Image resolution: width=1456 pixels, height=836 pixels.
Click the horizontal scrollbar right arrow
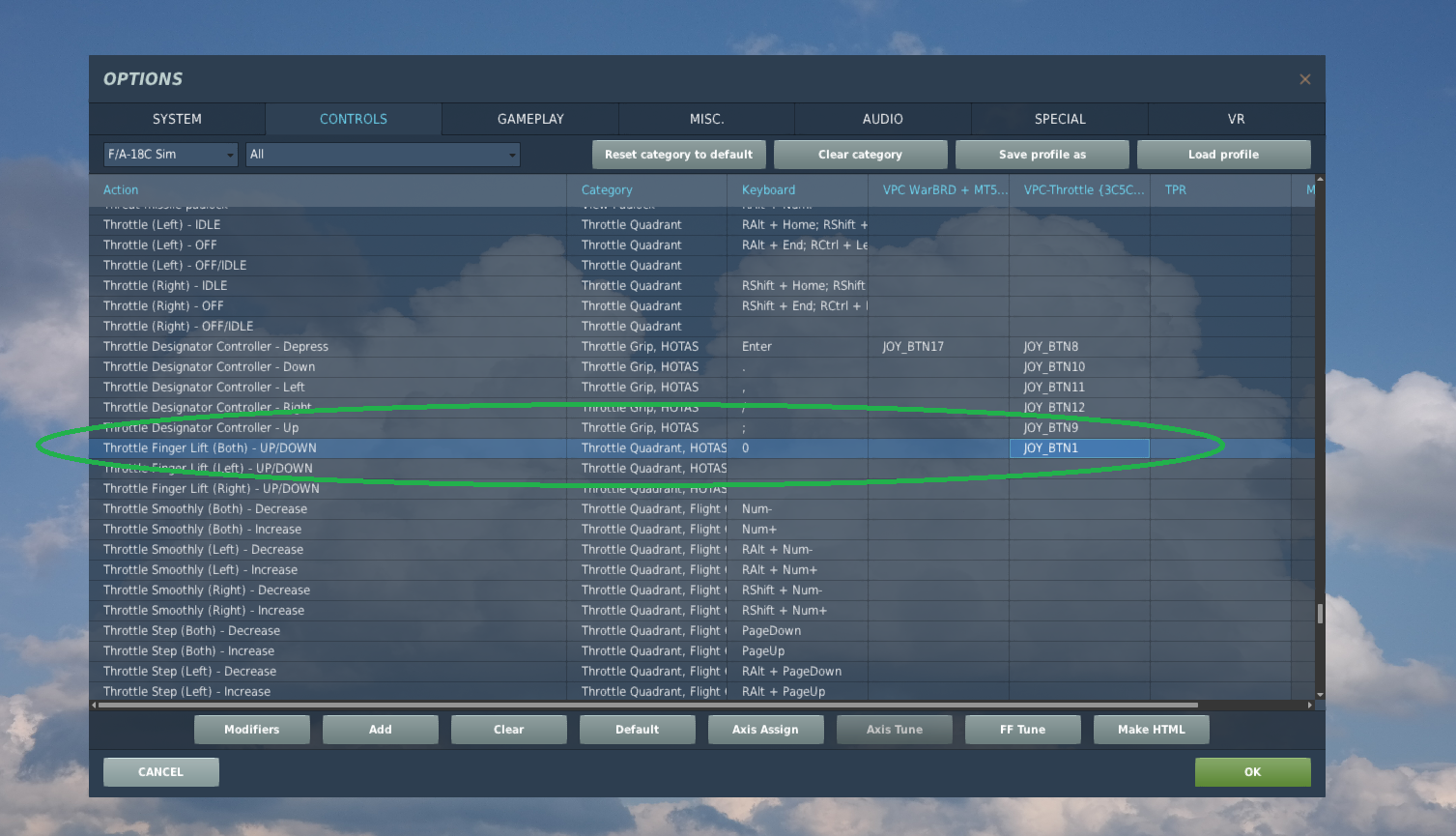click(x=1310, y=706)
